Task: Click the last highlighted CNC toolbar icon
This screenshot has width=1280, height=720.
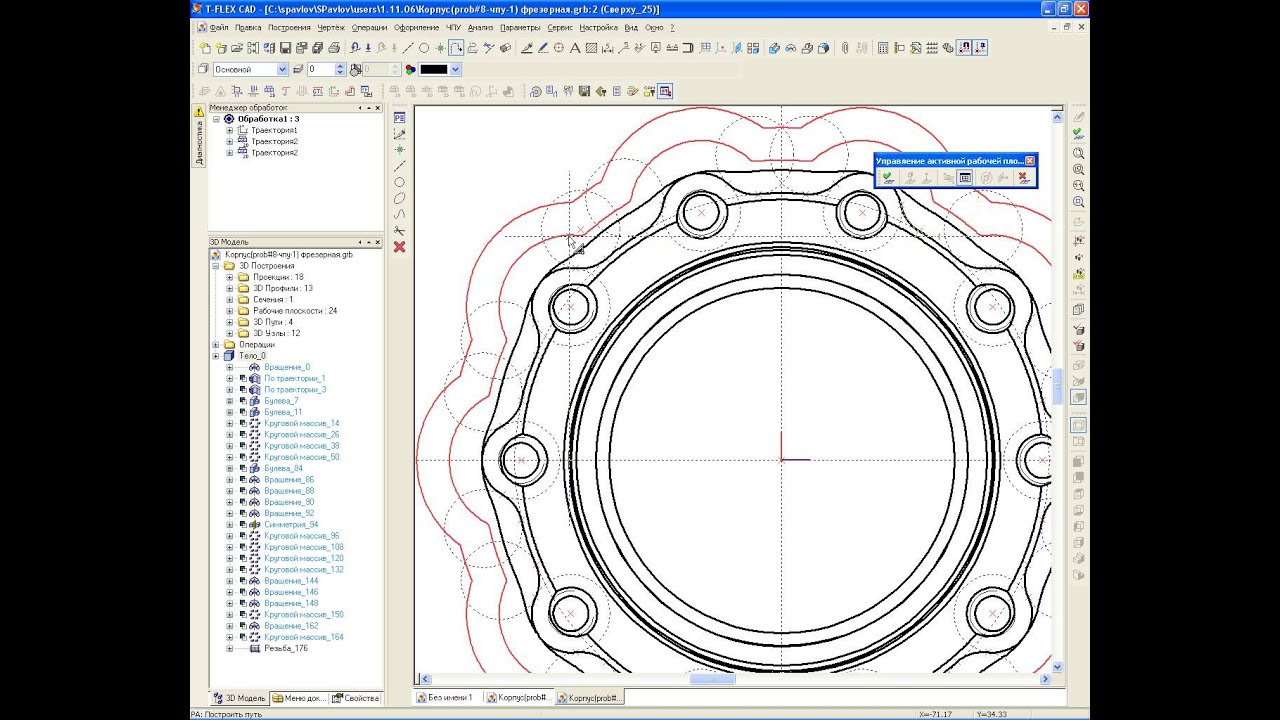Action: click(665, 91)
